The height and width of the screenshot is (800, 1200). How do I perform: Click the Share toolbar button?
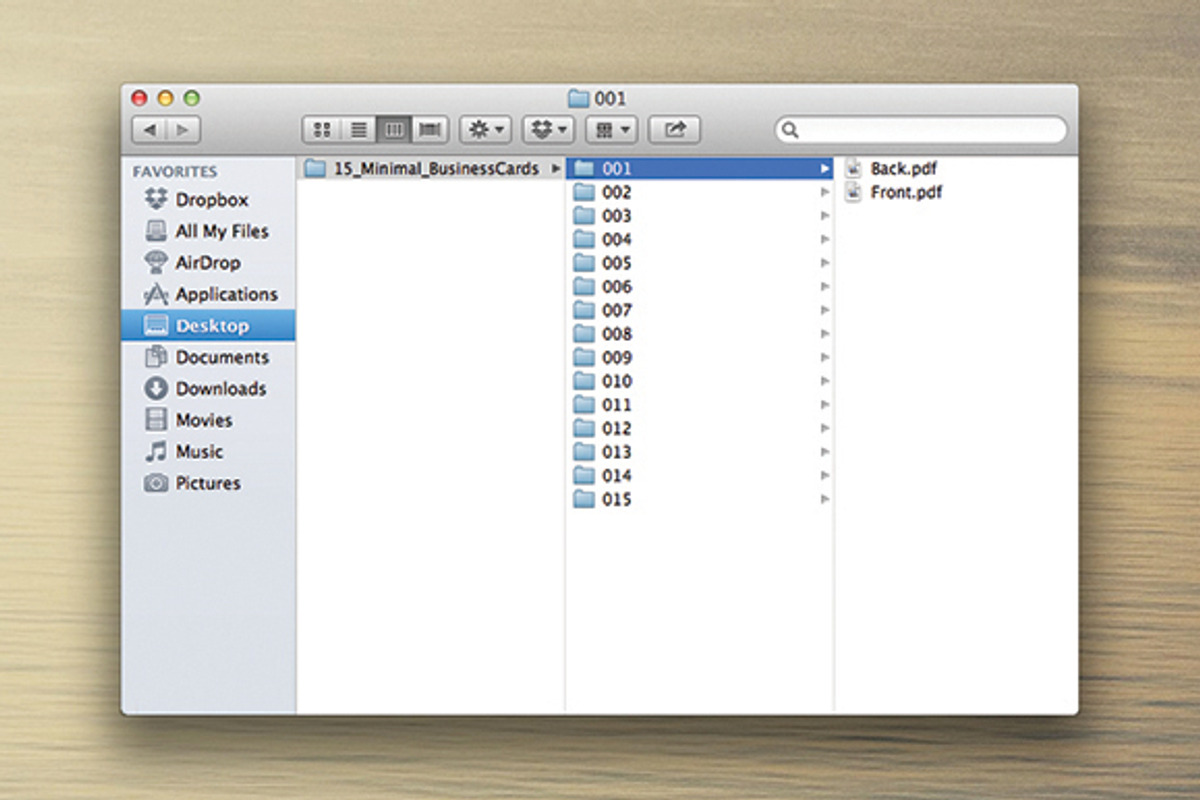click(x=674, y=130)
